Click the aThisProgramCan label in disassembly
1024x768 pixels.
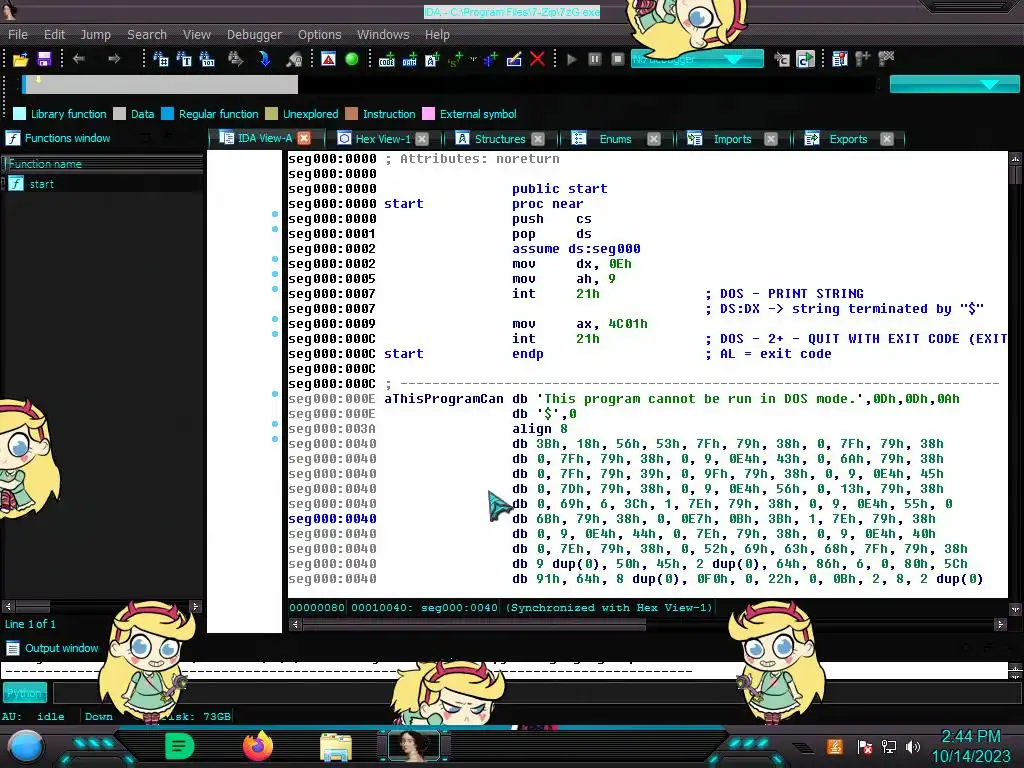(443, 399)
